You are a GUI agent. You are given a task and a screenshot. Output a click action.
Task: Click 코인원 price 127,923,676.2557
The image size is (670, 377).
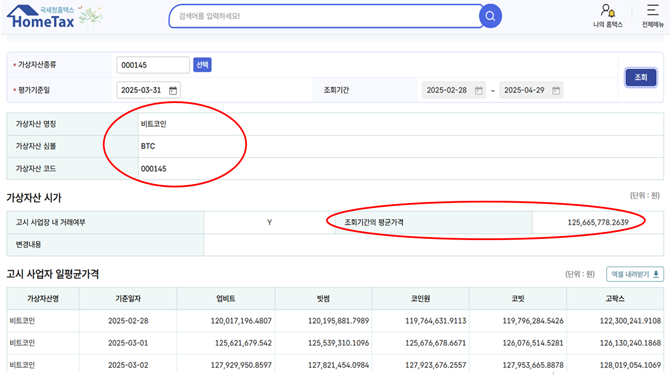click(x=436, y=365)
